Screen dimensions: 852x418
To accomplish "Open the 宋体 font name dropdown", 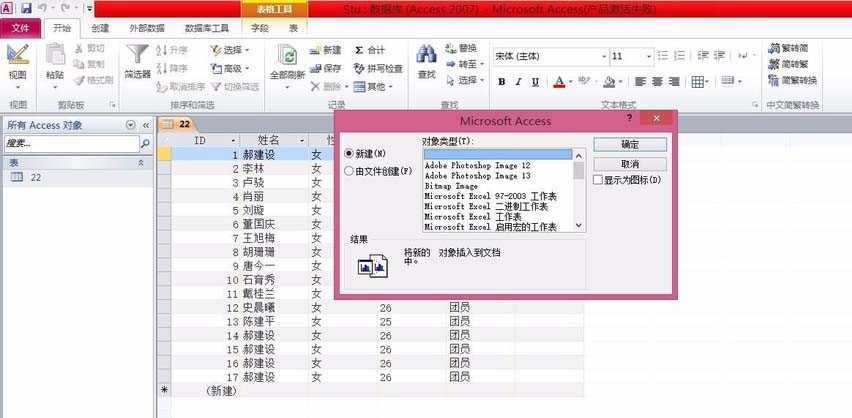I will click(604, 57).
